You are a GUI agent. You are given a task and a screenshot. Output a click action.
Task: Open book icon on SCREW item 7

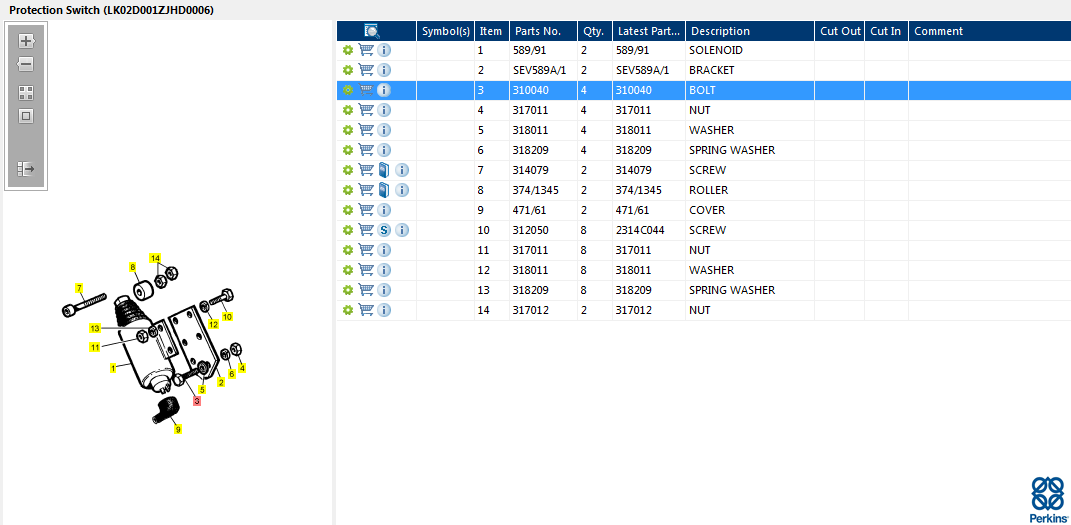pos(384,170)
